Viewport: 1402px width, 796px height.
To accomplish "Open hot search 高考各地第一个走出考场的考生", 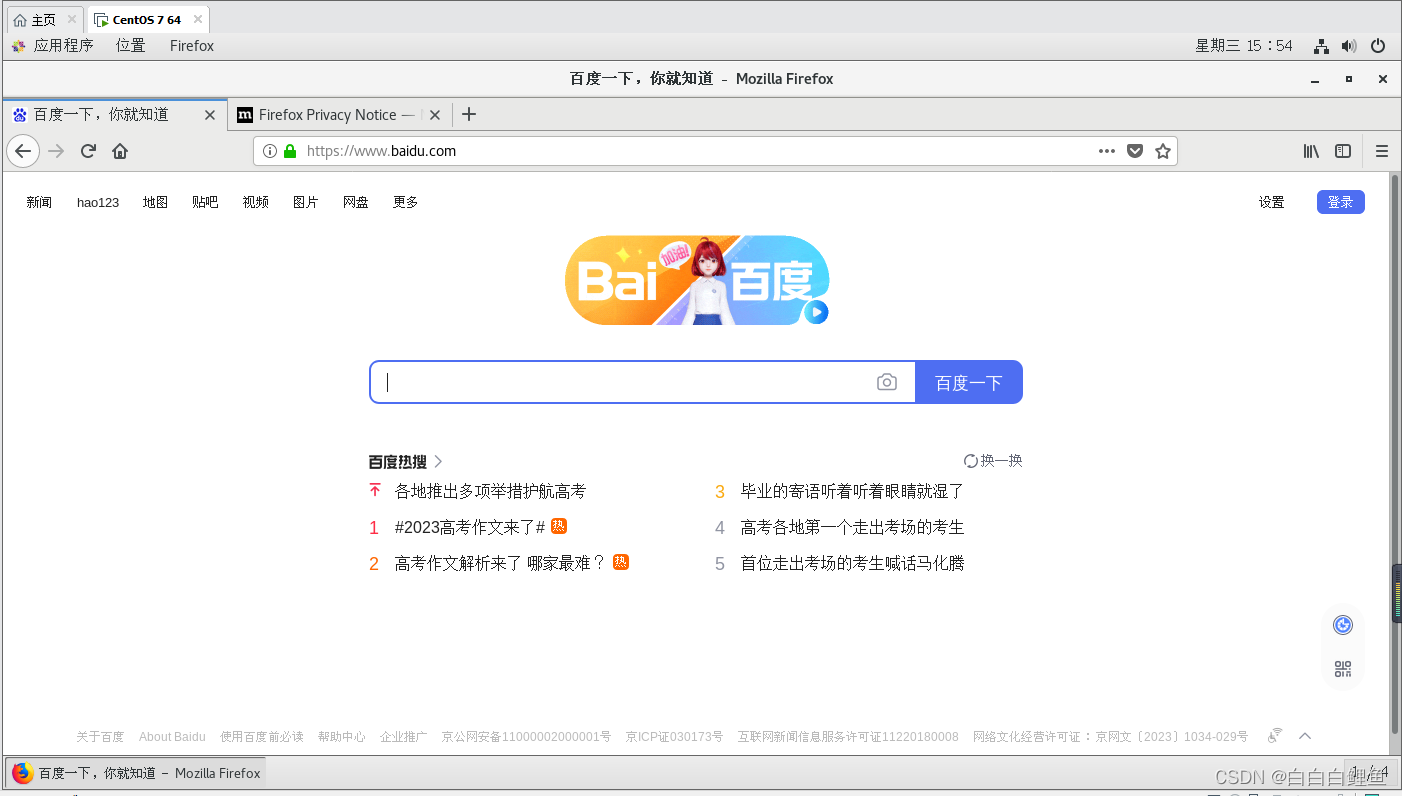I will click(x=852, y=527).
